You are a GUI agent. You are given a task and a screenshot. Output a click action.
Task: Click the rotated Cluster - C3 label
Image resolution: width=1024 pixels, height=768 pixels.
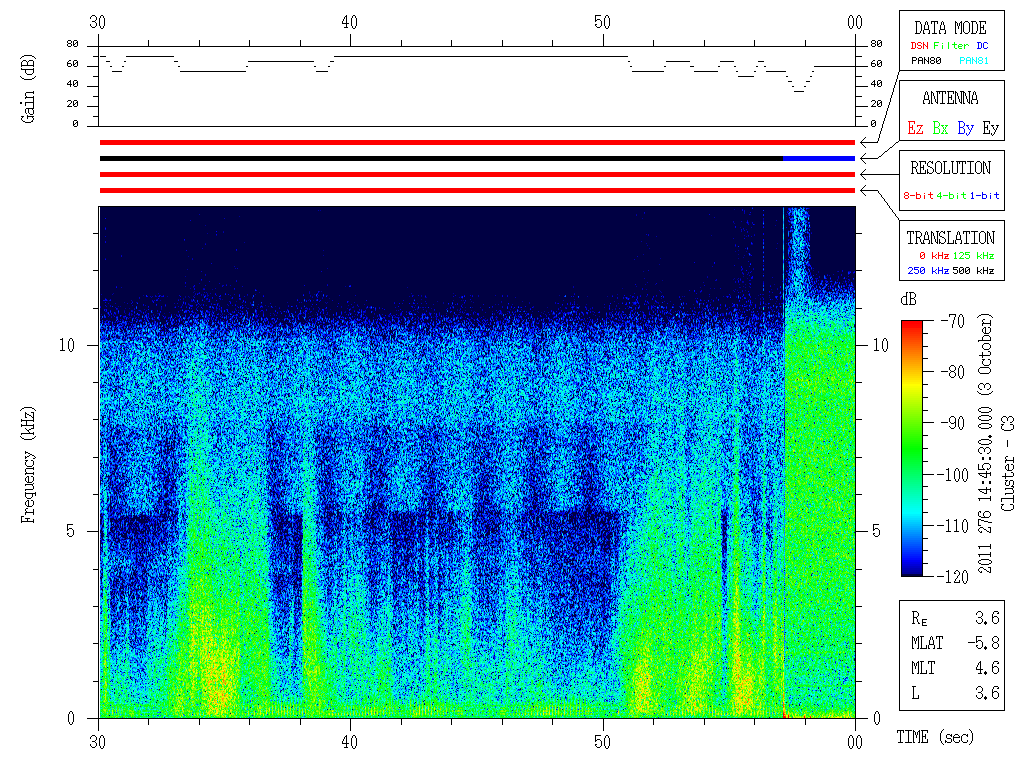1008,463
